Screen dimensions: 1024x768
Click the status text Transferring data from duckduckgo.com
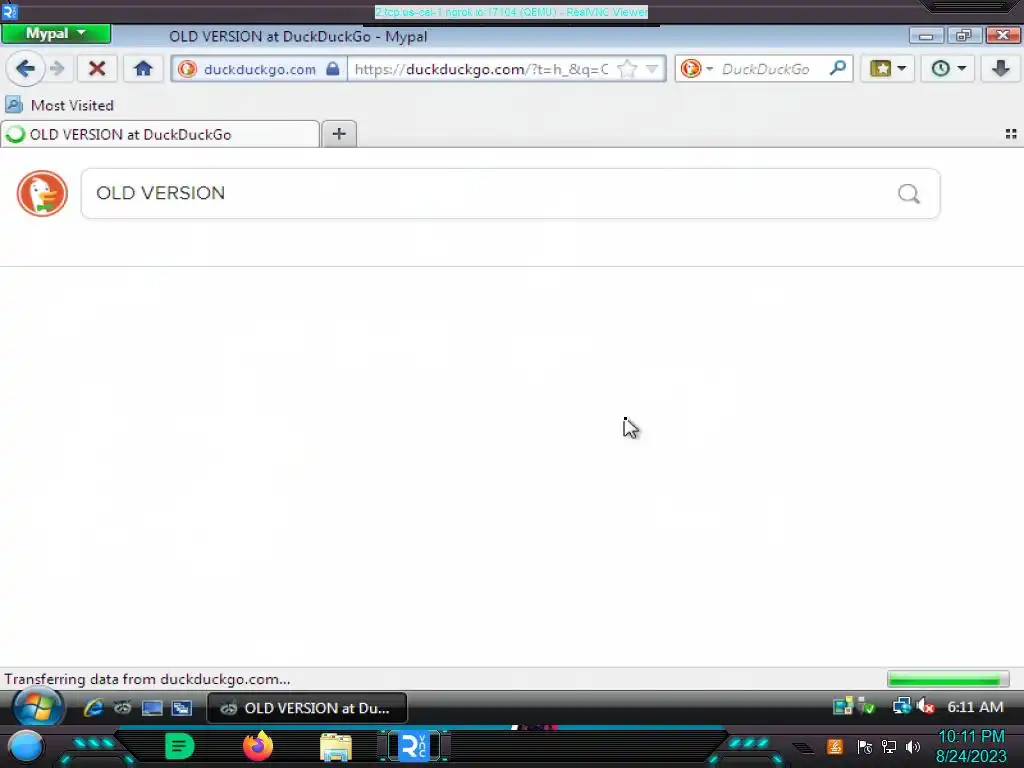point(147,679)
